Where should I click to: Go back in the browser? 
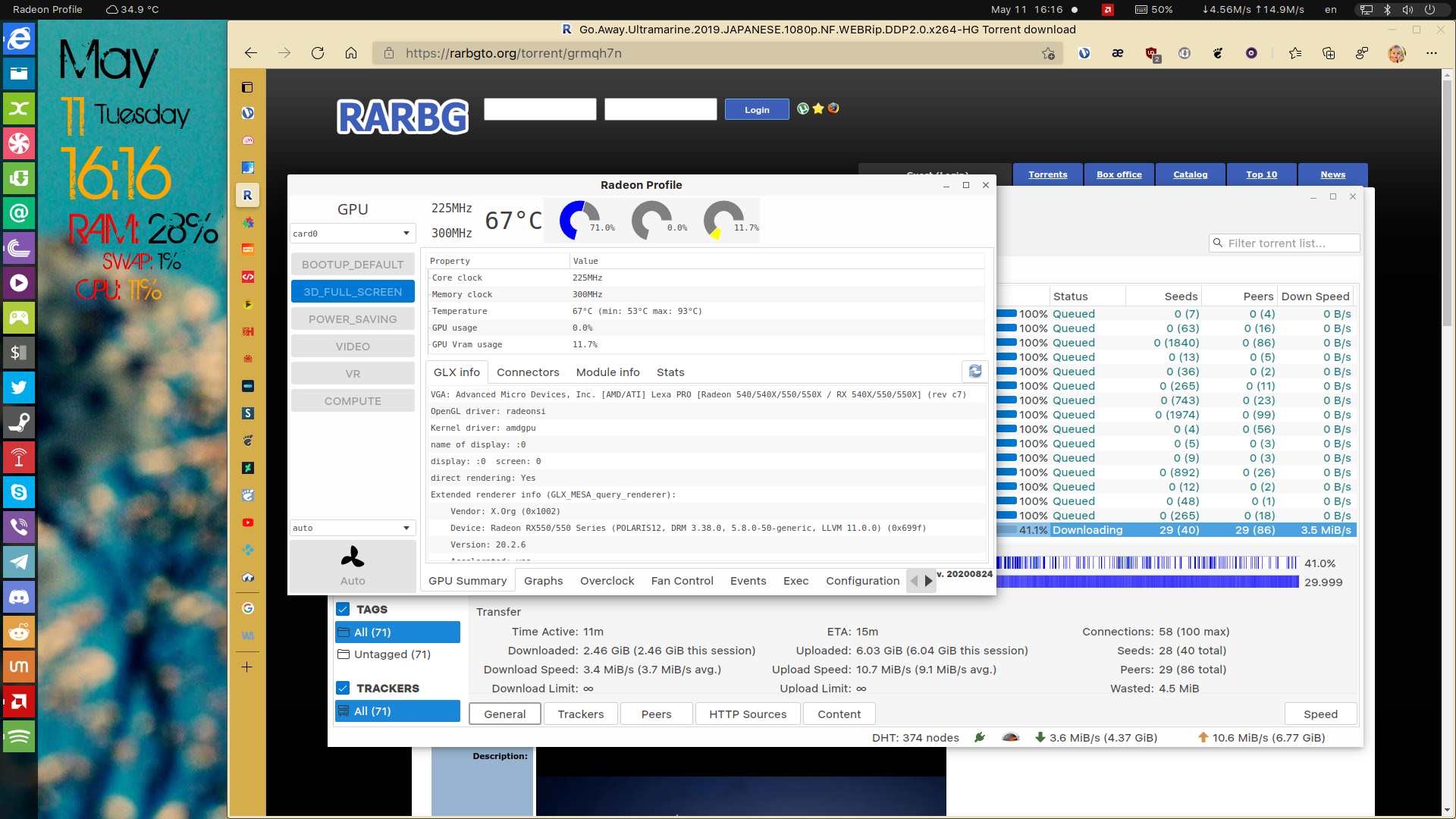[251, 53]
